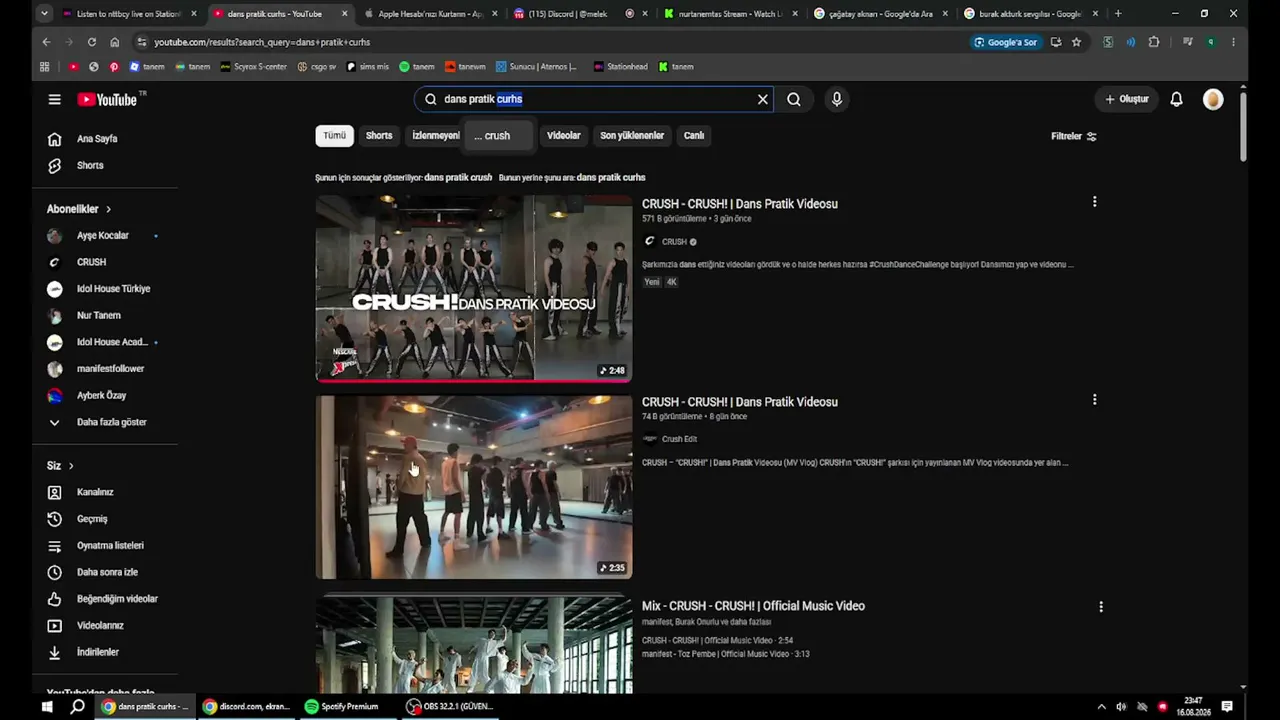Viewport: 1280px width, 720px height.
Task: Clear the search box with the X
Action: pos(763,99)
